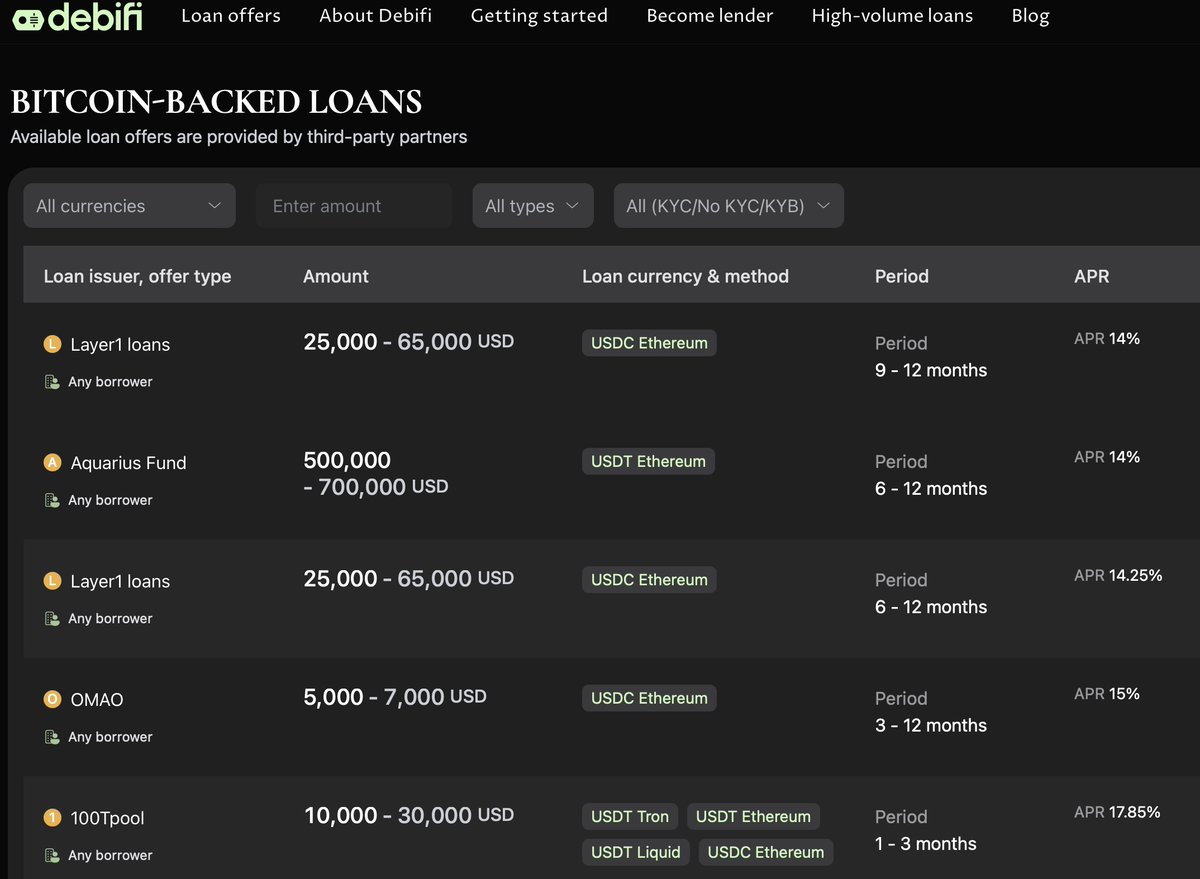Screen dimensions: 1200x879
Task: Click the 100Tpool avatar icon
Action: pos(53,819)
